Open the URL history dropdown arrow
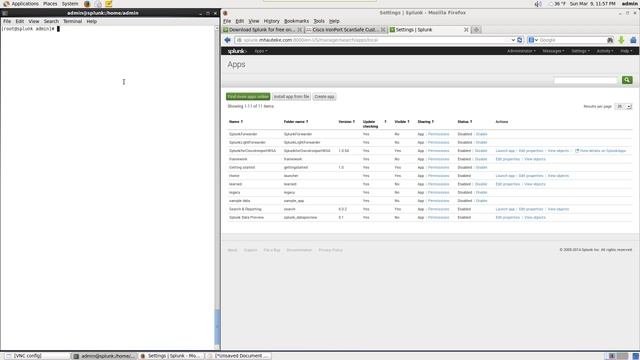640x360 pixels. pyautogui.click(x=513, y=40)
